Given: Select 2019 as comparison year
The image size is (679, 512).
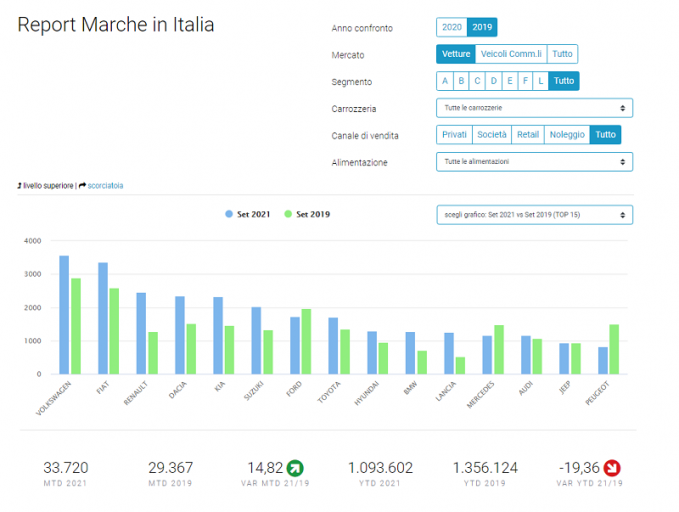Looking at the screenshot, I should (482, 27).
